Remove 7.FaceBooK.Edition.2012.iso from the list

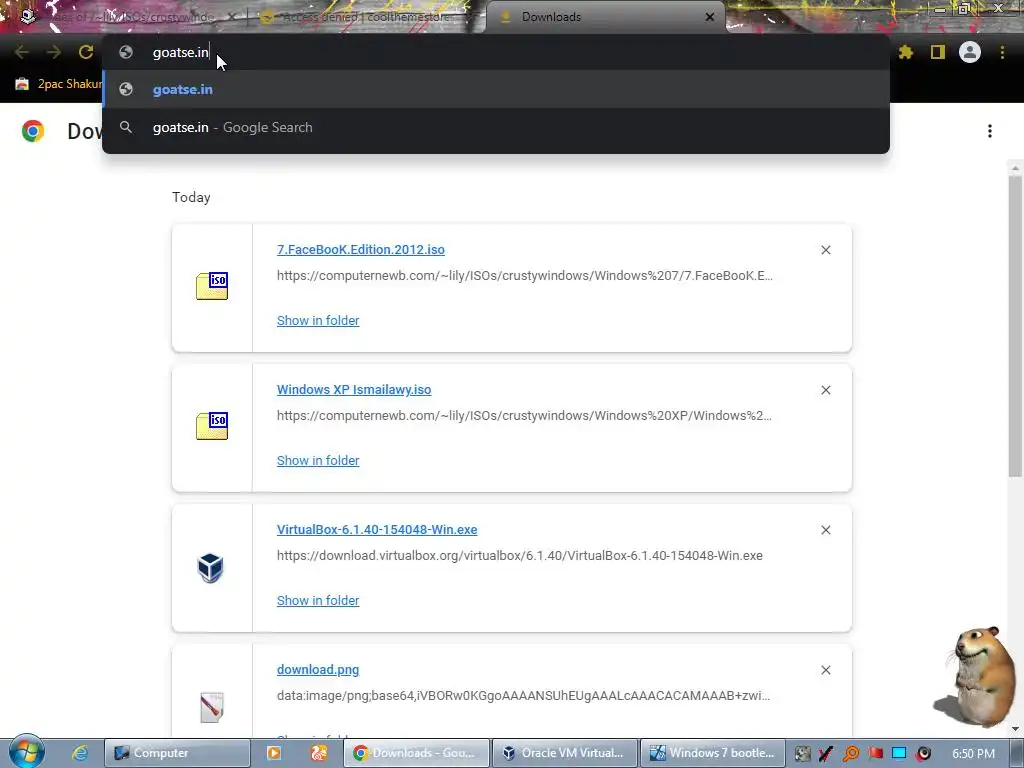(x=825, y=250)
